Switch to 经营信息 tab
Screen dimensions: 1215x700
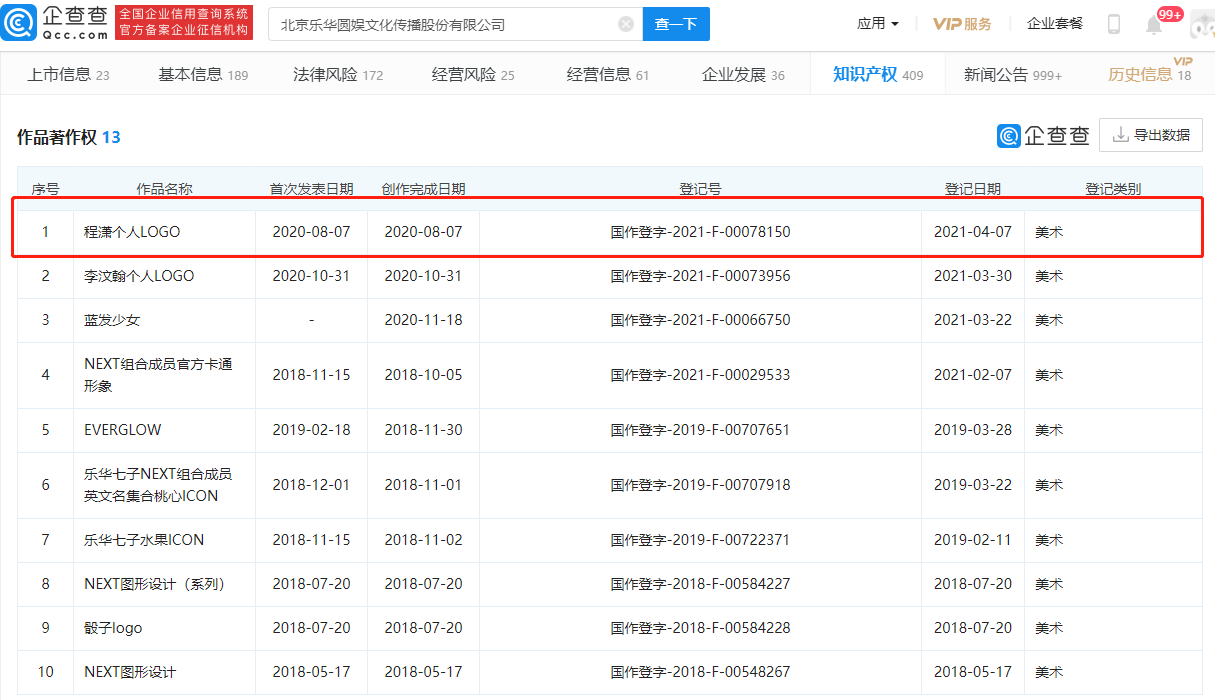pos(608,75)
